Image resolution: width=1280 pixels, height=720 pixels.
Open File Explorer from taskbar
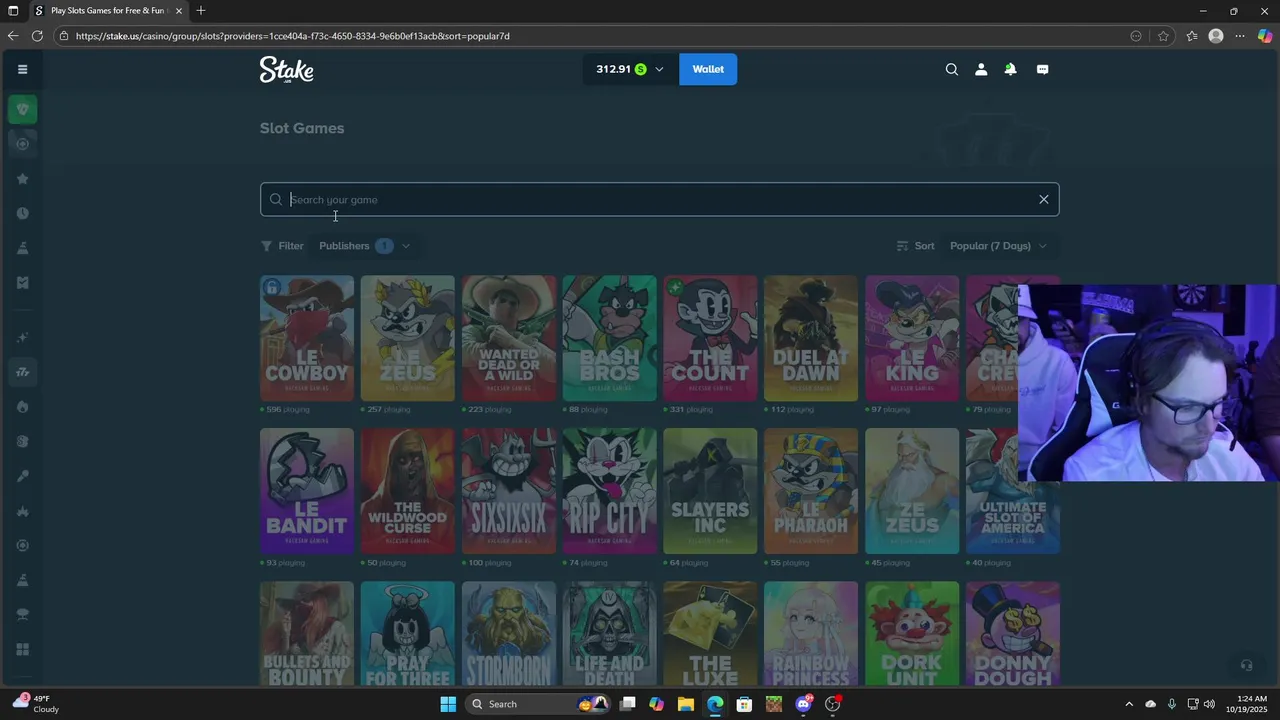685,704
